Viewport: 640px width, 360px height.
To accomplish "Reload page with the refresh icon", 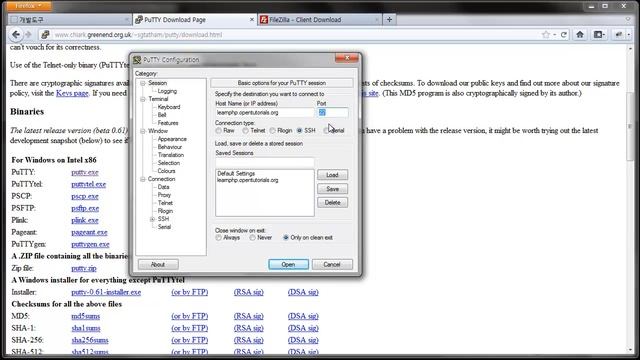I will point(564,35).
